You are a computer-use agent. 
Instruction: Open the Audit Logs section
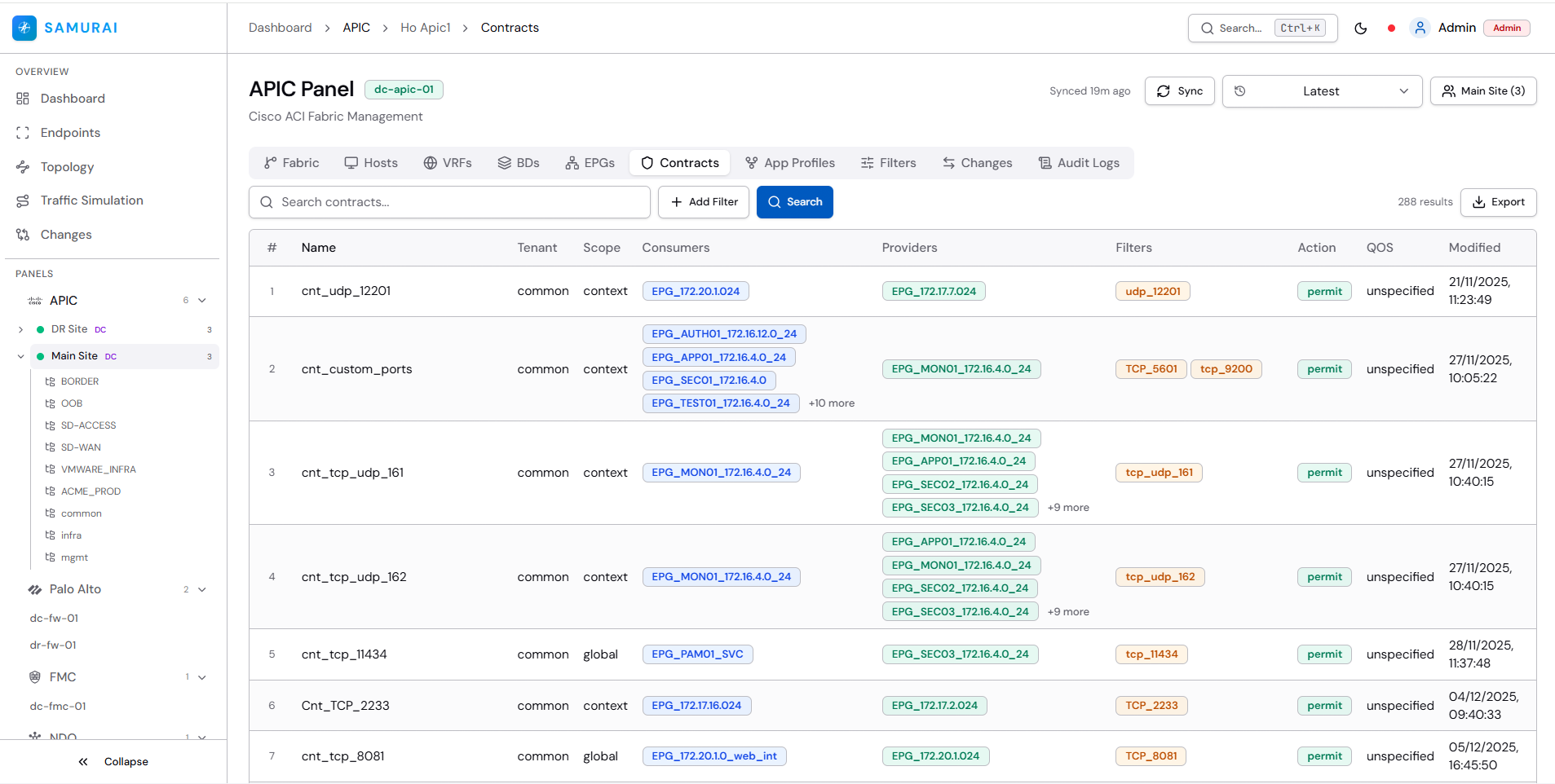point(1078,163)
